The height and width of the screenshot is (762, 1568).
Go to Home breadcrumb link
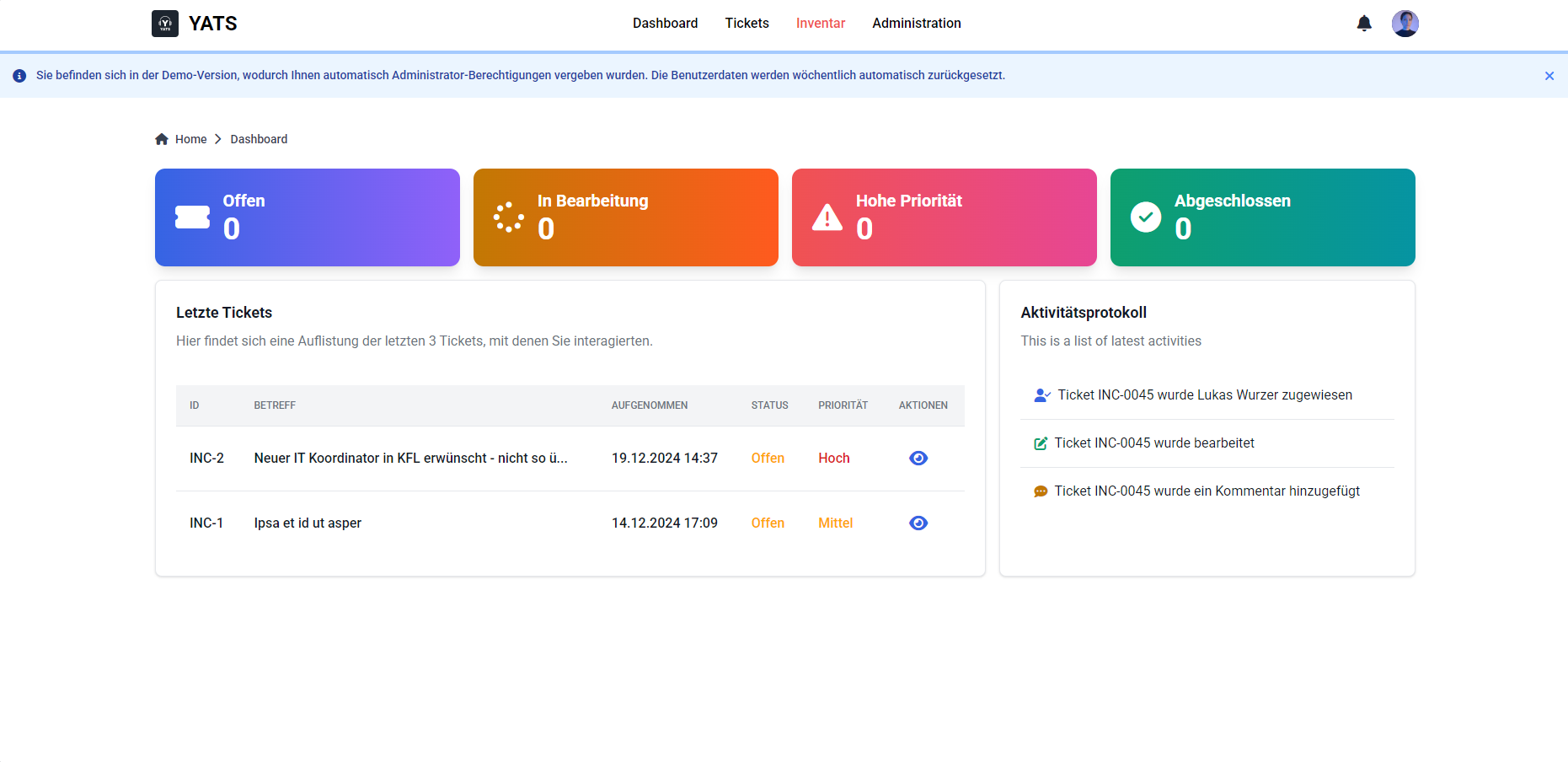[190, 139]
